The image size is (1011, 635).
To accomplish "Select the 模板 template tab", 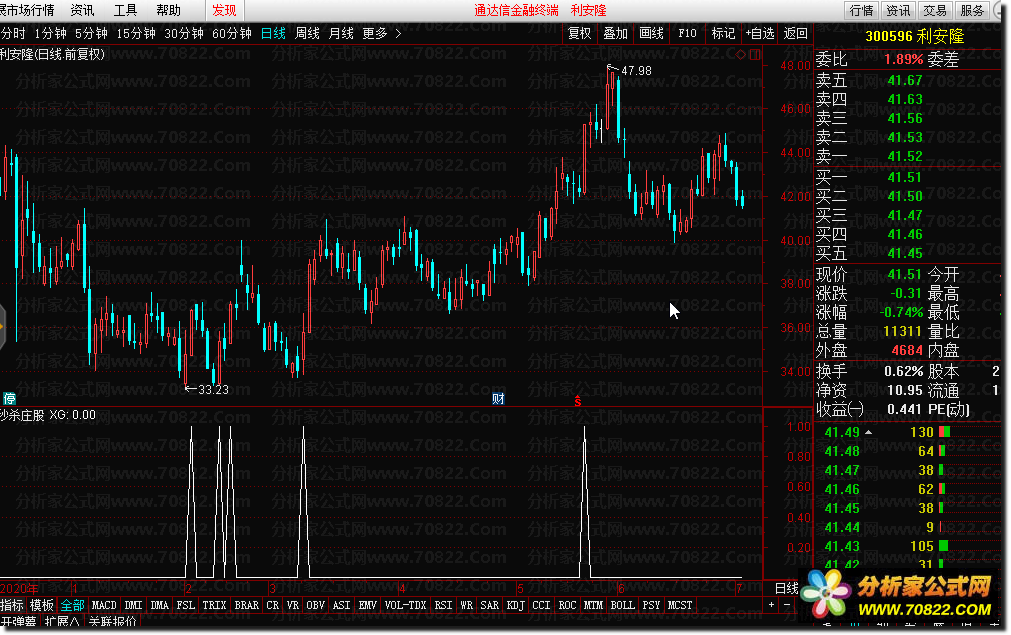I will pyautogui.click(x=42, y=605).
